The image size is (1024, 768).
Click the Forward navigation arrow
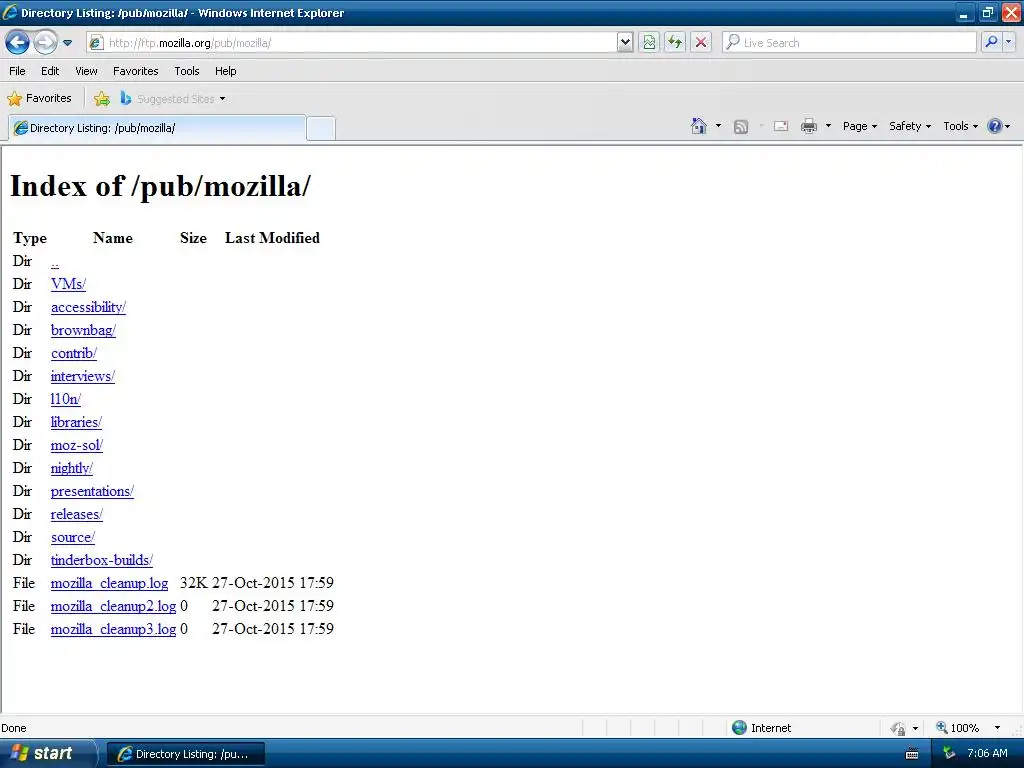click(45, 43)
